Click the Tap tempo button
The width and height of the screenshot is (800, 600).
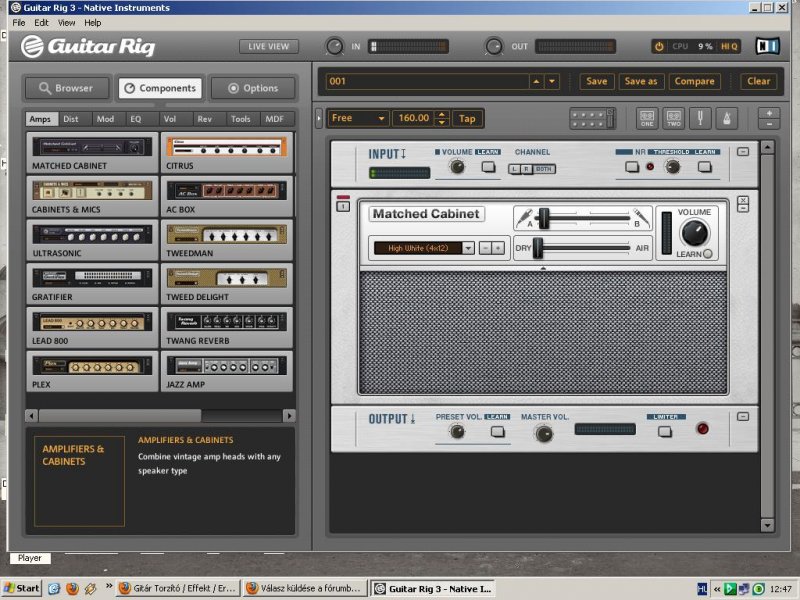click(x=467, y=118)
